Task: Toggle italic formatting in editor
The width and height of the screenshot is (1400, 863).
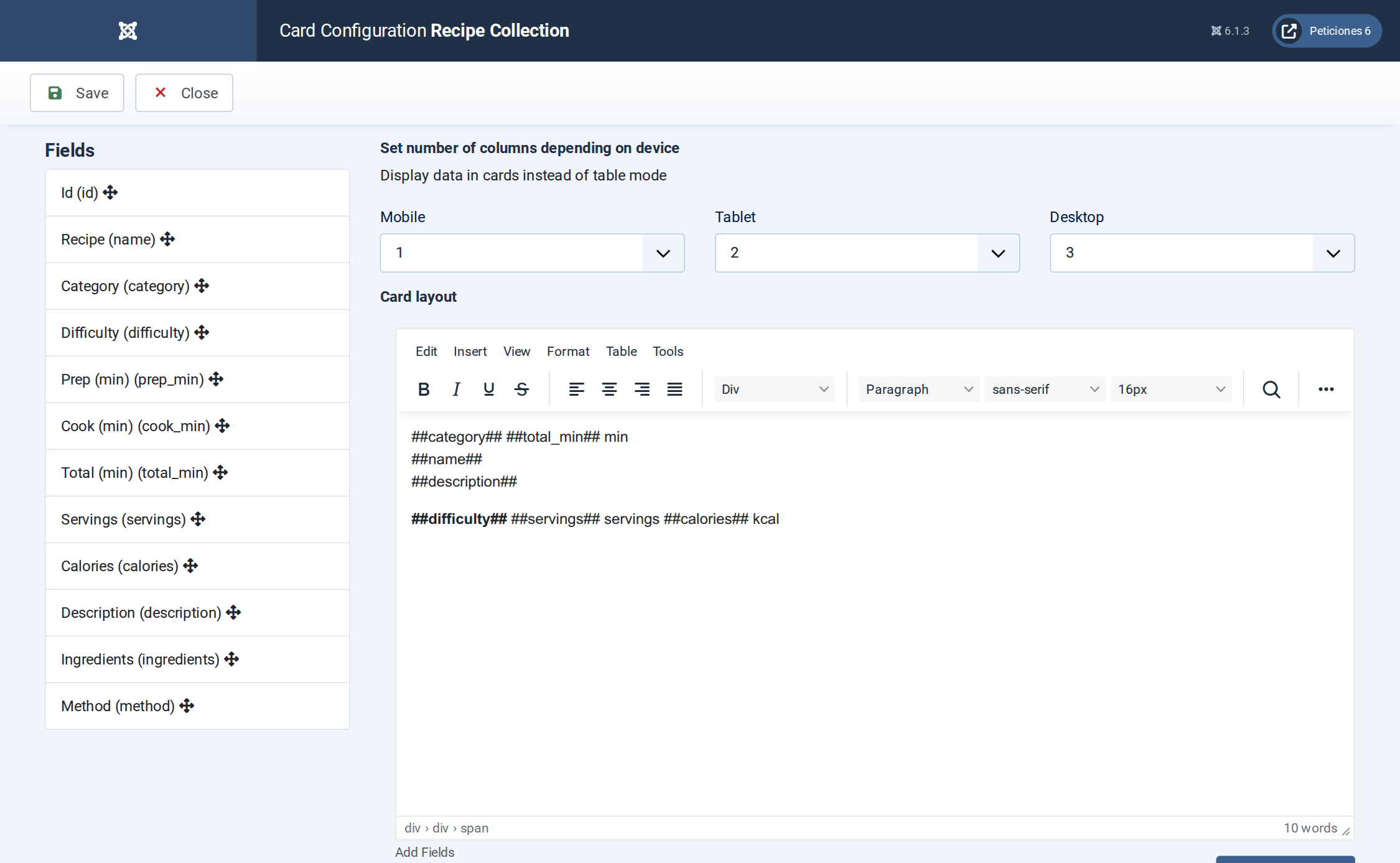Action: coord(456,390)
